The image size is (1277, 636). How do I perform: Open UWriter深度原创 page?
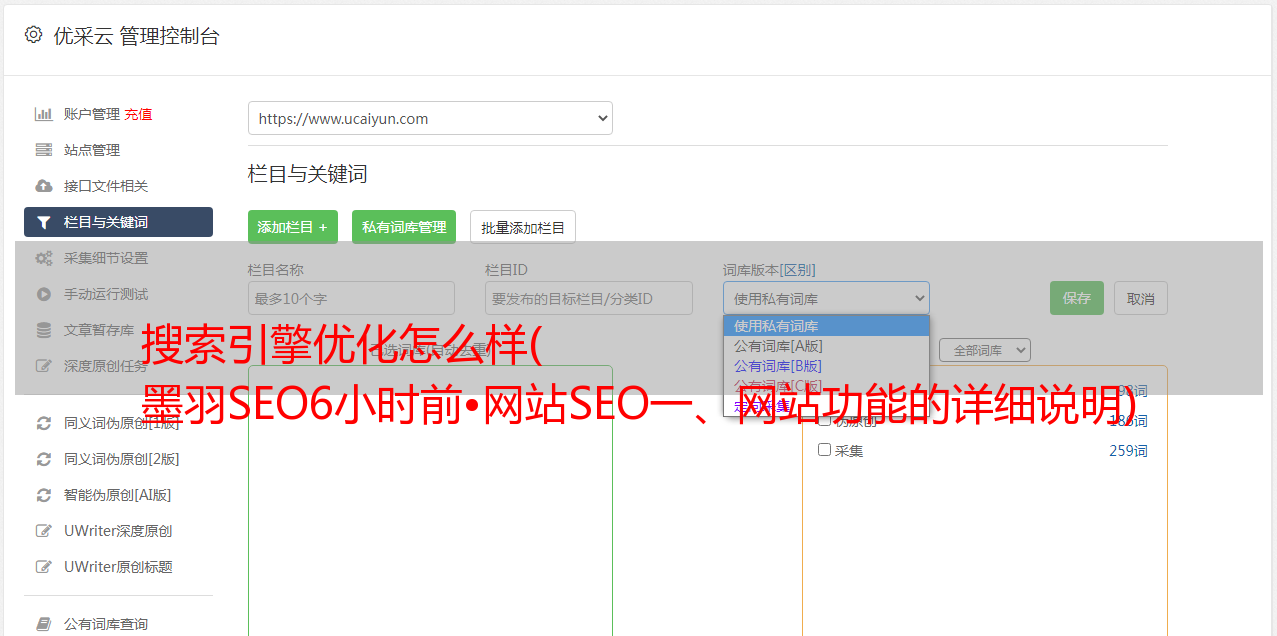[118, 531]
